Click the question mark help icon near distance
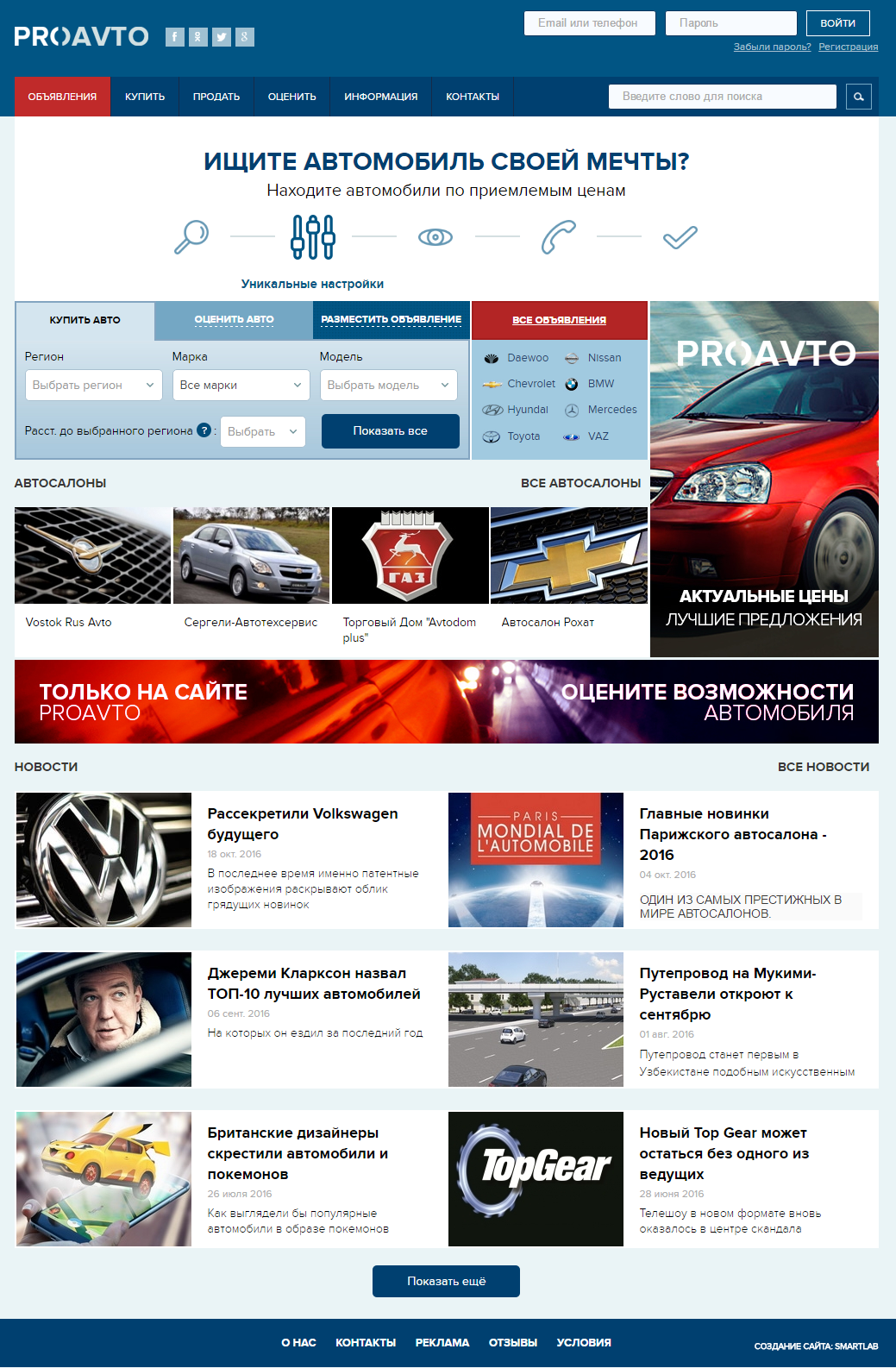This screenshot has height=1368, width=896. click(x=204, y=430)
